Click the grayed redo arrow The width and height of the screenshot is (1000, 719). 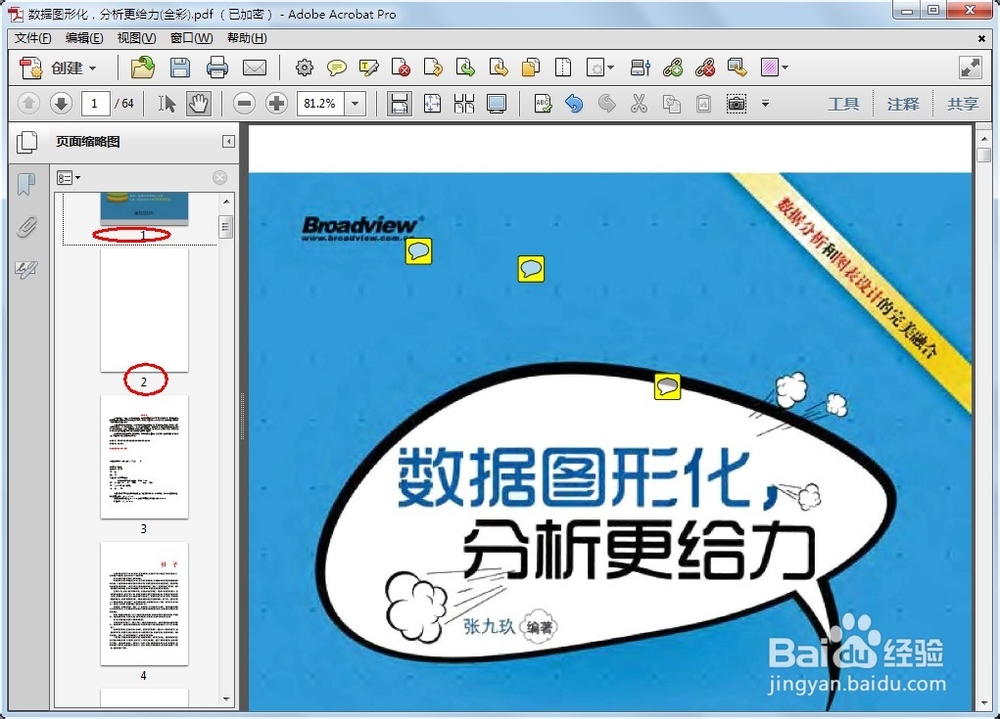[607, 103]
